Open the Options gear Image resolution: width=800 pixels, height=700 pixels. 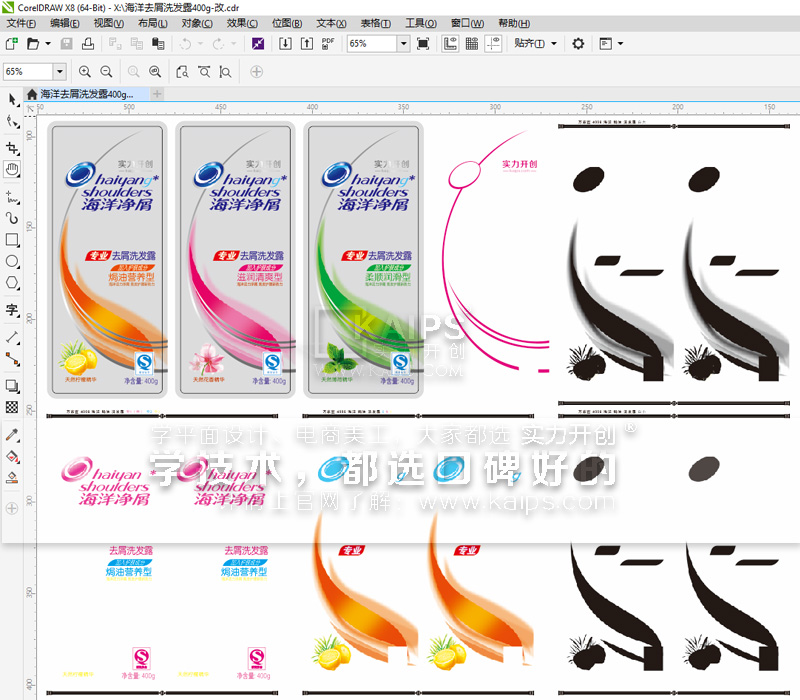tap(578, 44)
